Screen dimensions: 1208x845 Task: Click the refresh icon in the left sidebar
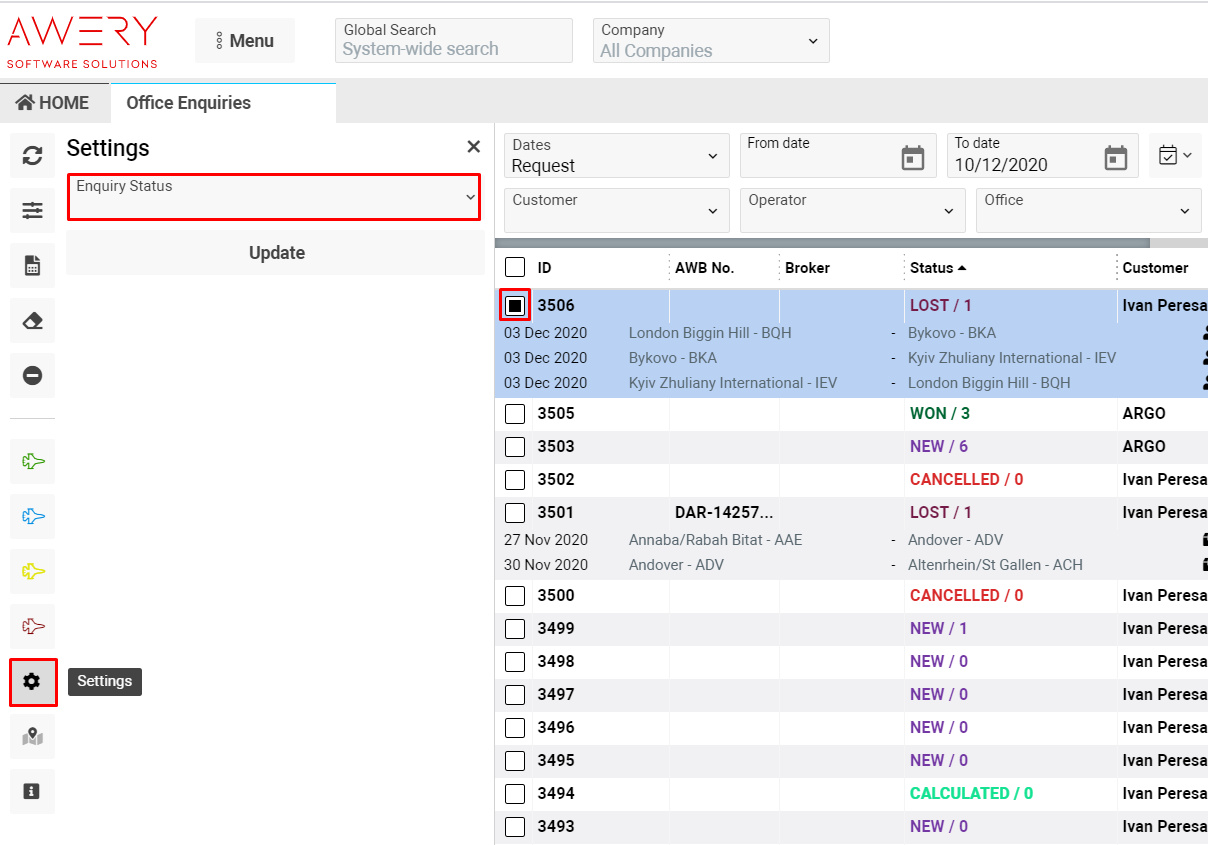[33, 156]
